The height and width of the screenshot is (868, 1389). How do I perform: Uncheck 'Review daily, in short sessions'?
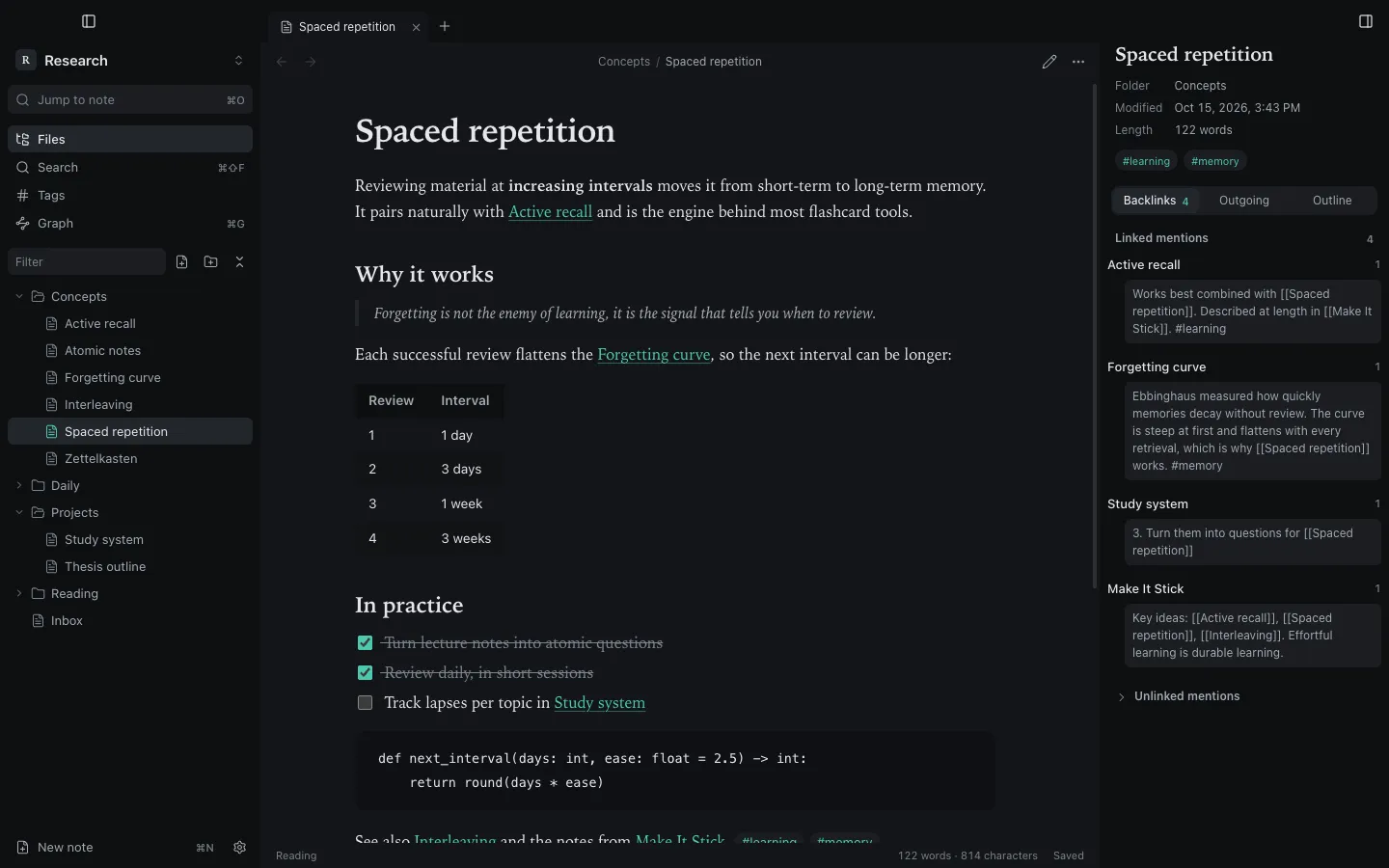365,673
